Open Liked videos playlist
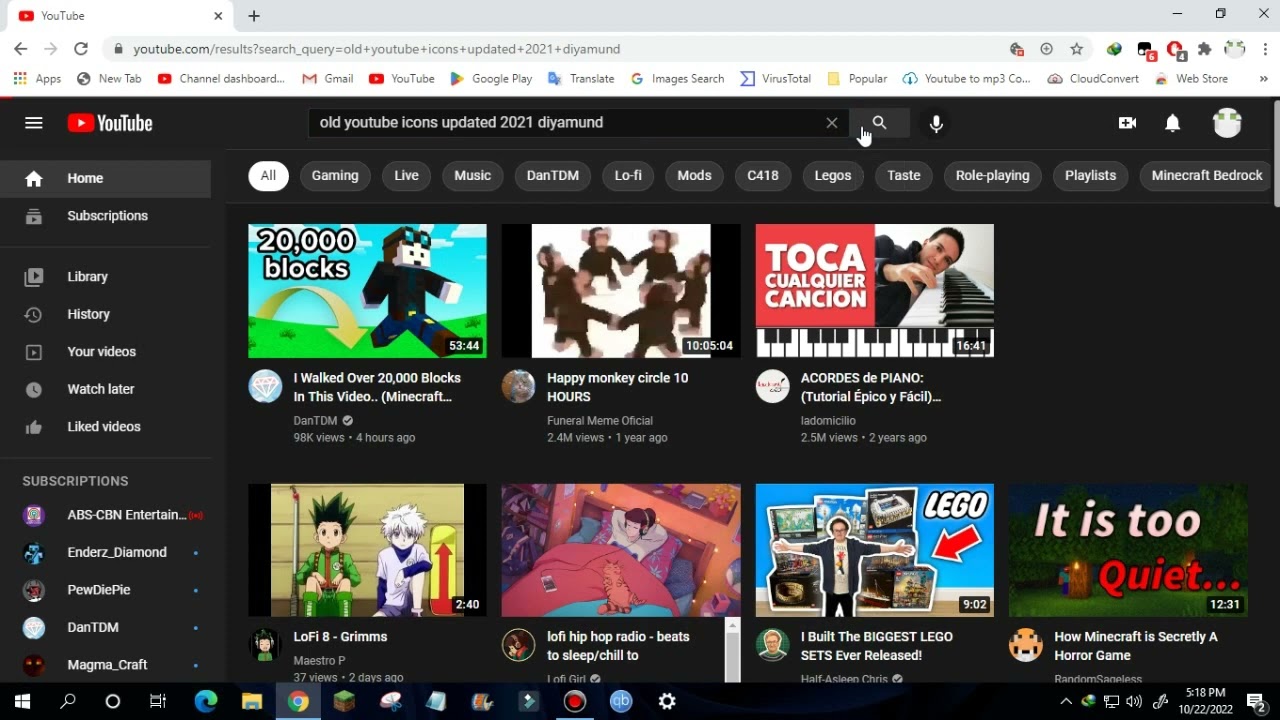The height and width of the screenshot is (720, 1280). [105, 427]
